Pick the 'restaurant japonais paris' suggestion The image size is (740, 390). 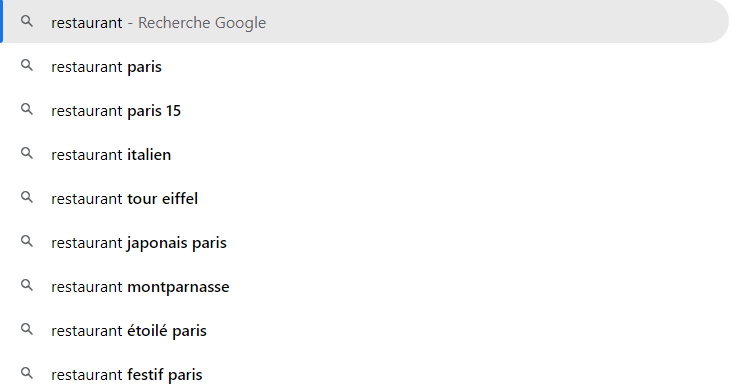coord(139,243)
